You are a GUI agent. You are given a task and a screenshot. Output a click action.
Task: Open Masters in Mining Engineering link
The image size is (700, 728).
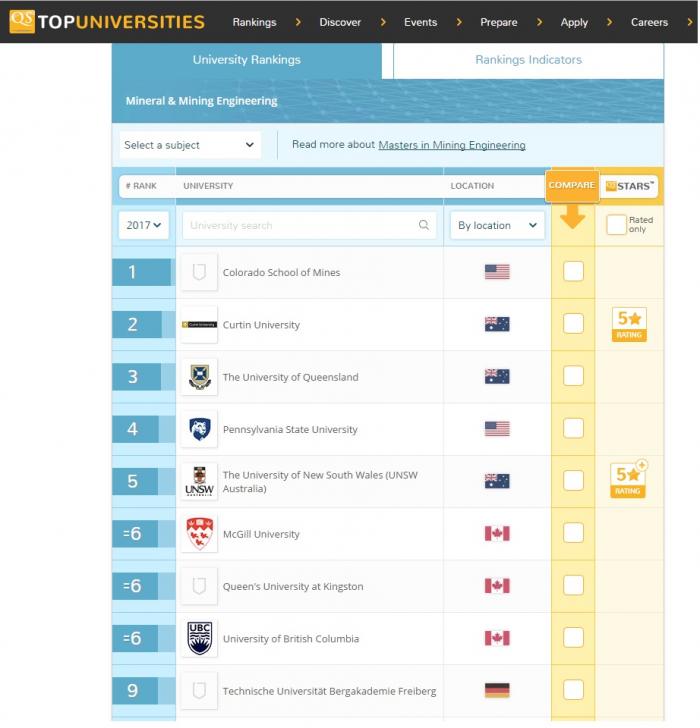[x=452, y=145]
